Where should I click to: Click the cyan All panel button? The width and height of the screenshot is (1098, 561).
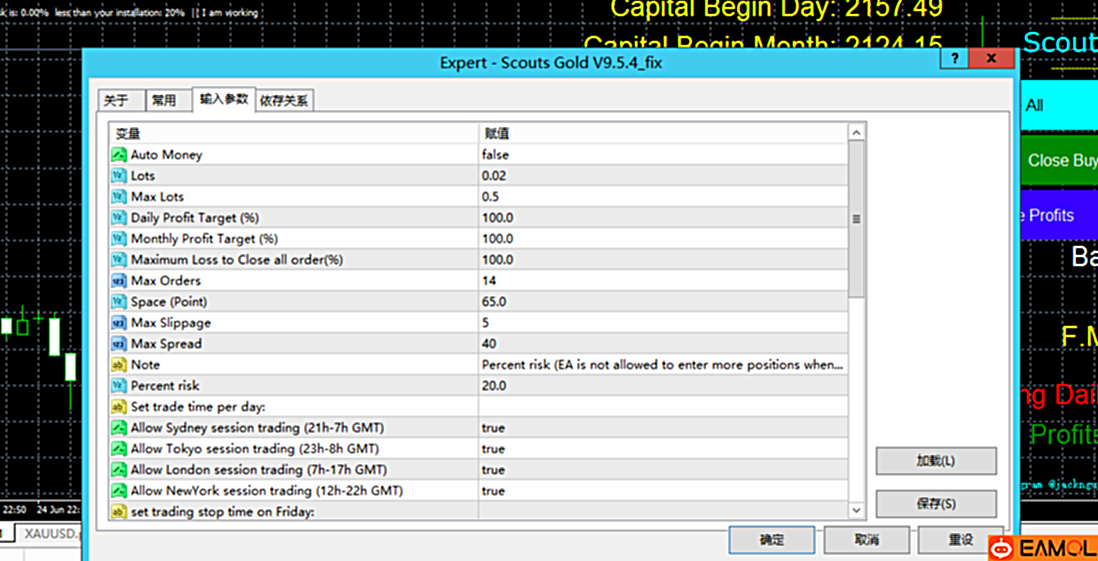pyautogui.click(x=1059, y=106)
